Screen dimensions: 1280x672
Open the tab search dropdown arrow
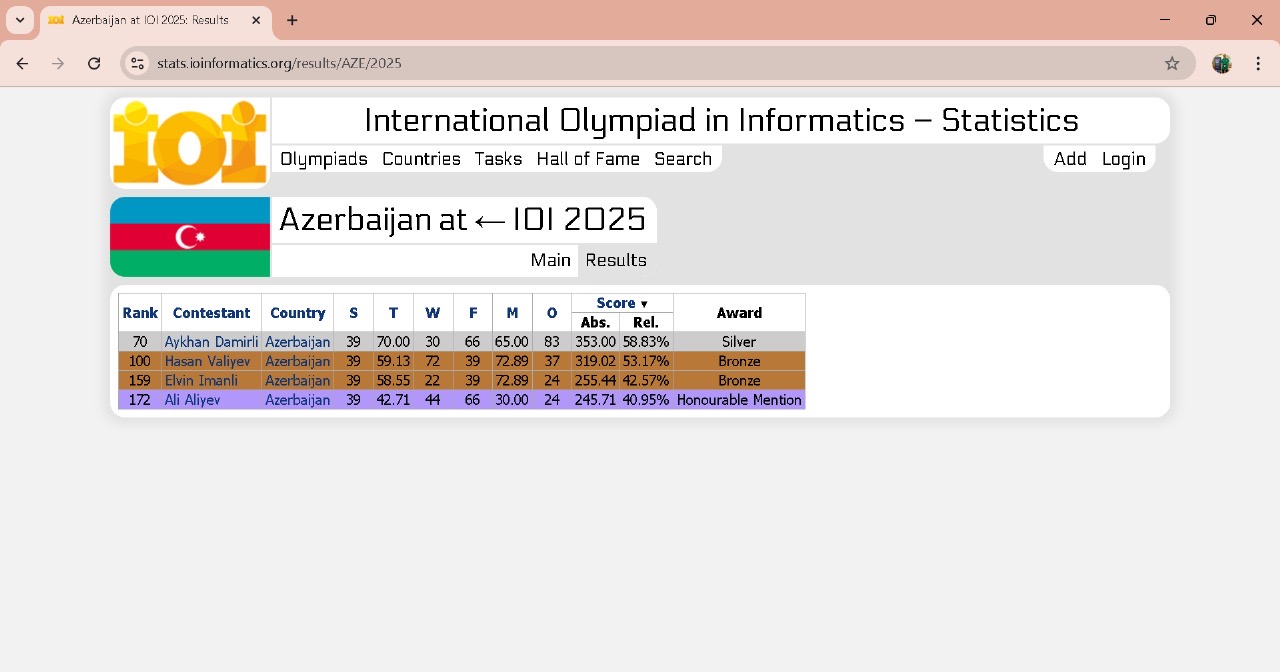[20, 20]
